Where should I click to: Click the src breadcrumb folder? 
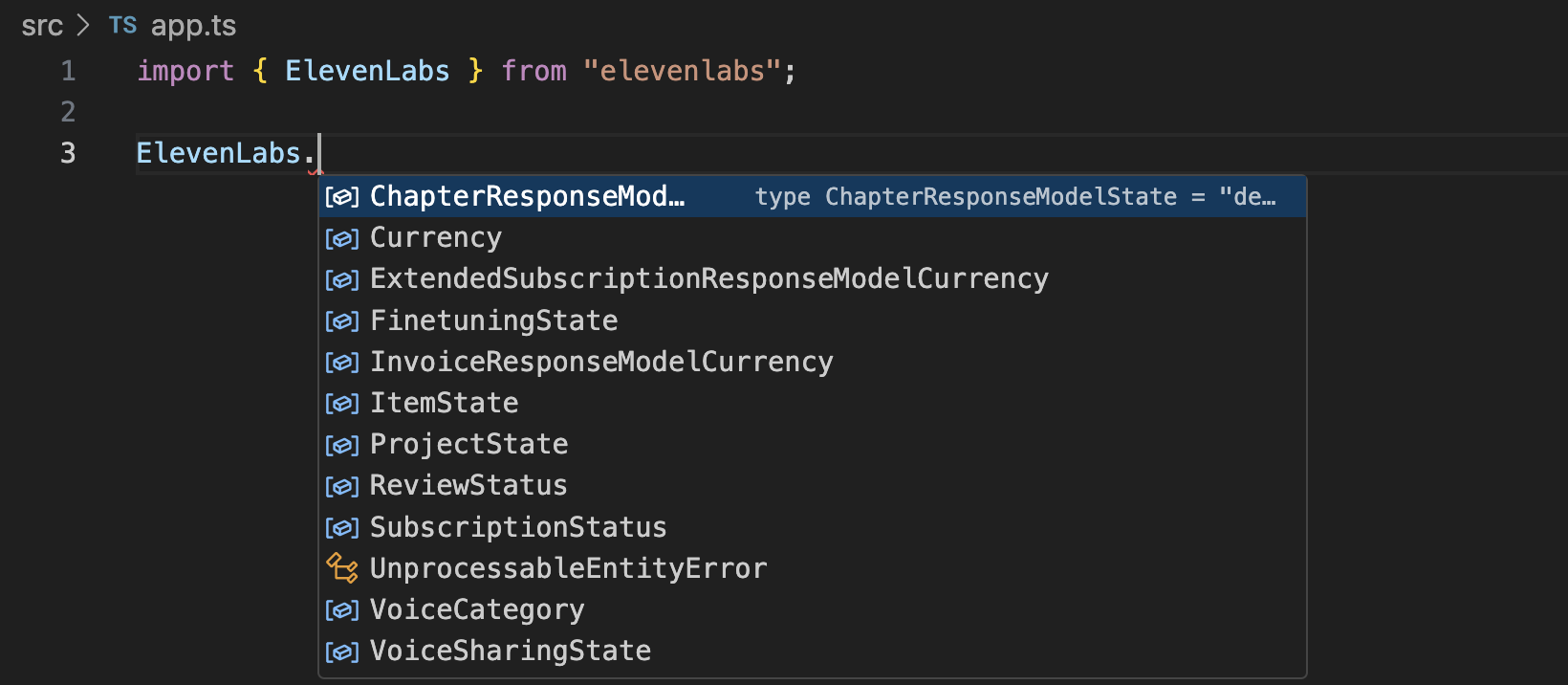pos(42,26)
